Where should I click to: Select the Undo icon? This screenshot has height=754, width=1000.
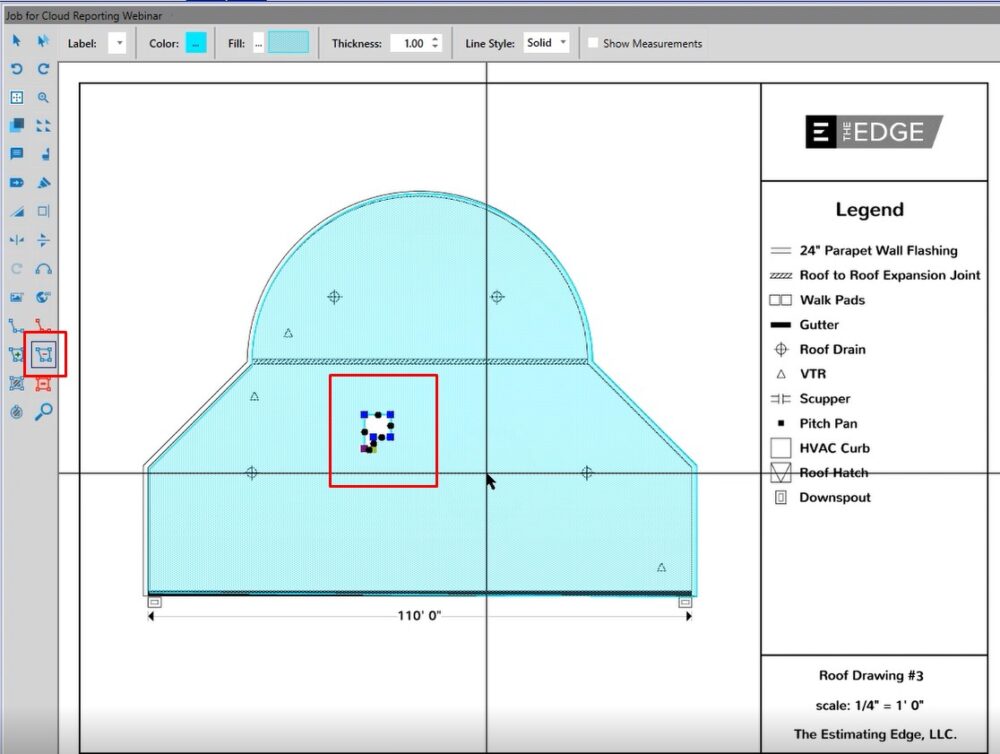[15, 70]
